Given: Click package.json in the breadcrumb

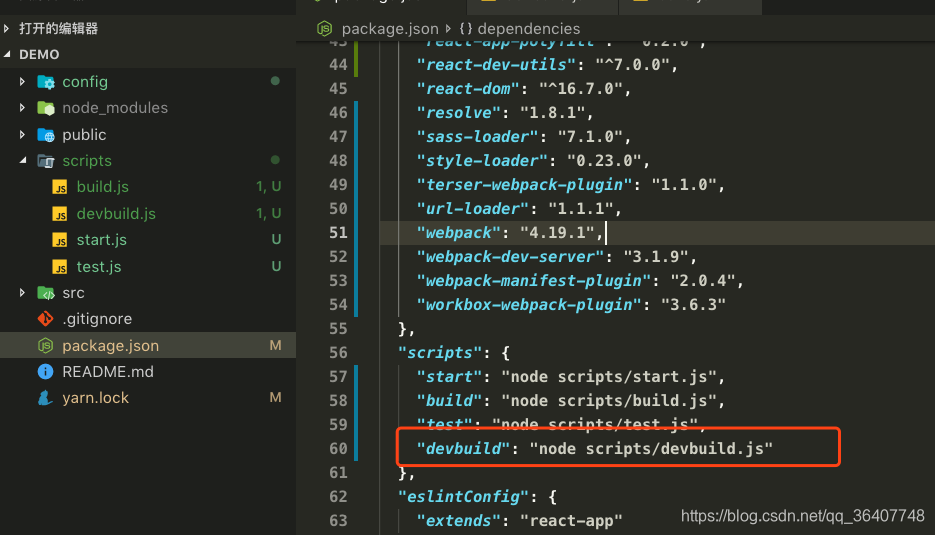Looking at the screenshot, I should click(x=390, y=29).
